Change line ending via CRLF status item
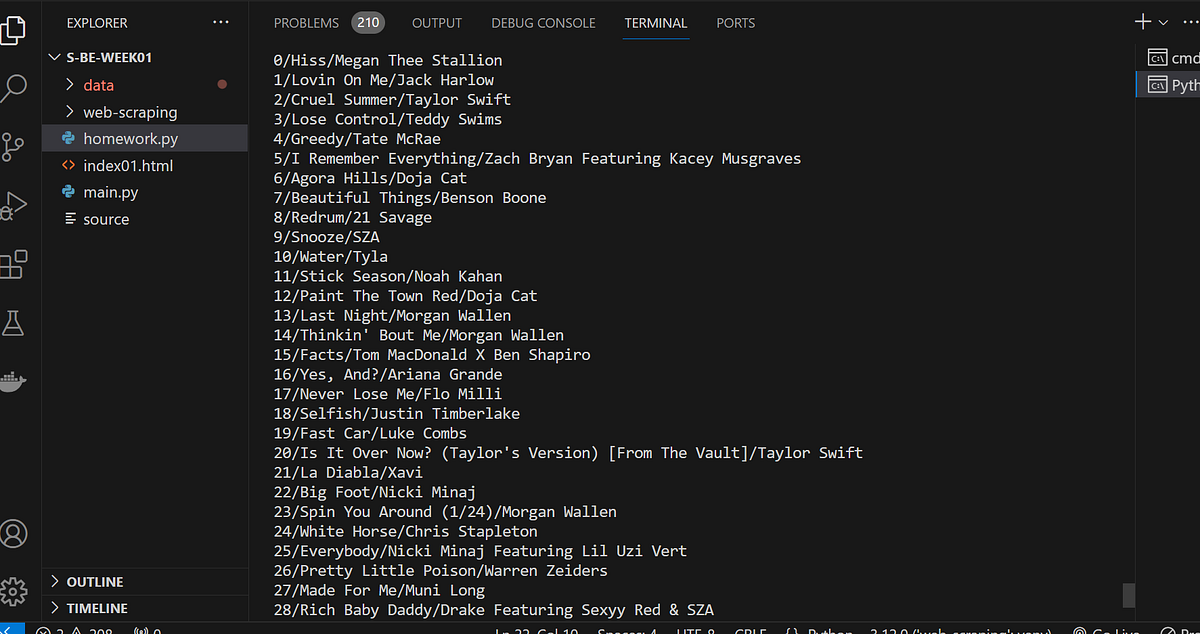The width and height of the screenshot is (1200, 634). tap(750, 631)
